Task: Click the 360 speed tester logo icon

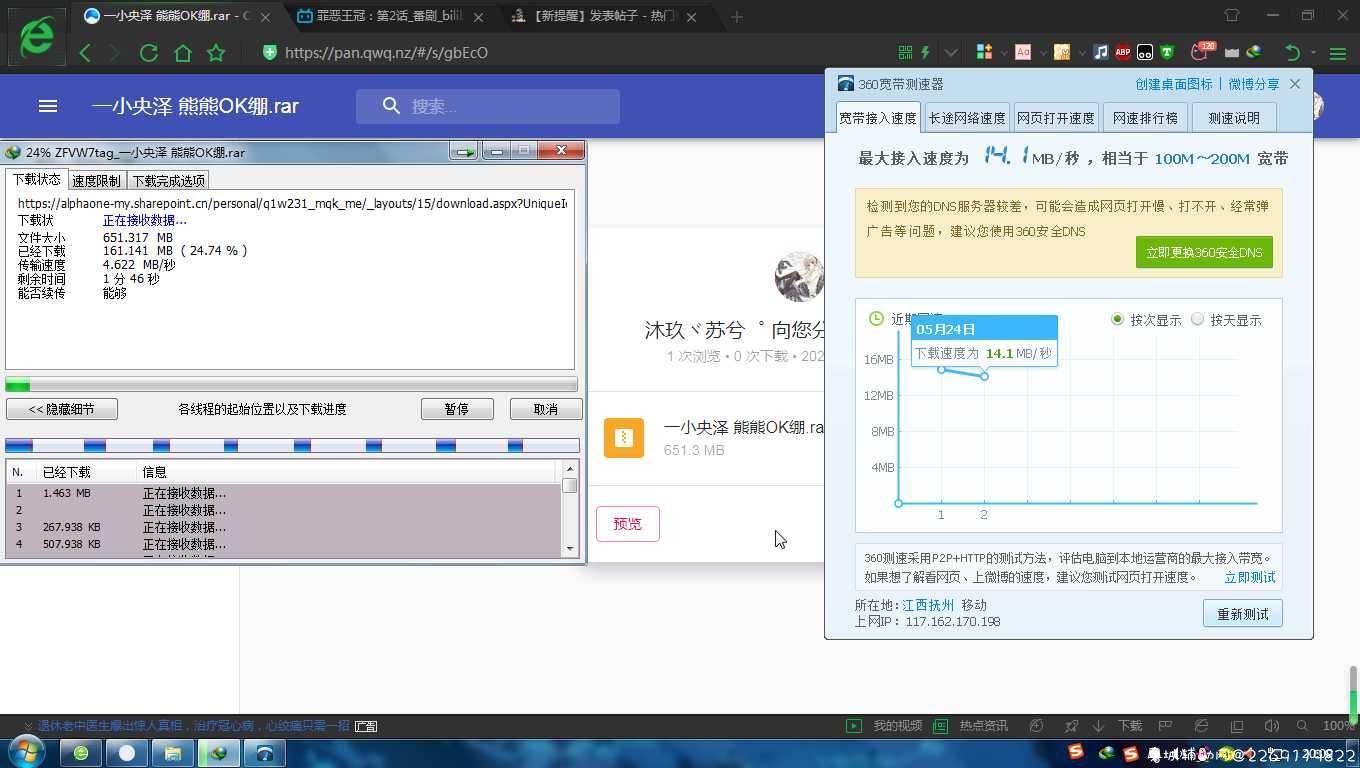Action: pos(846,84)
